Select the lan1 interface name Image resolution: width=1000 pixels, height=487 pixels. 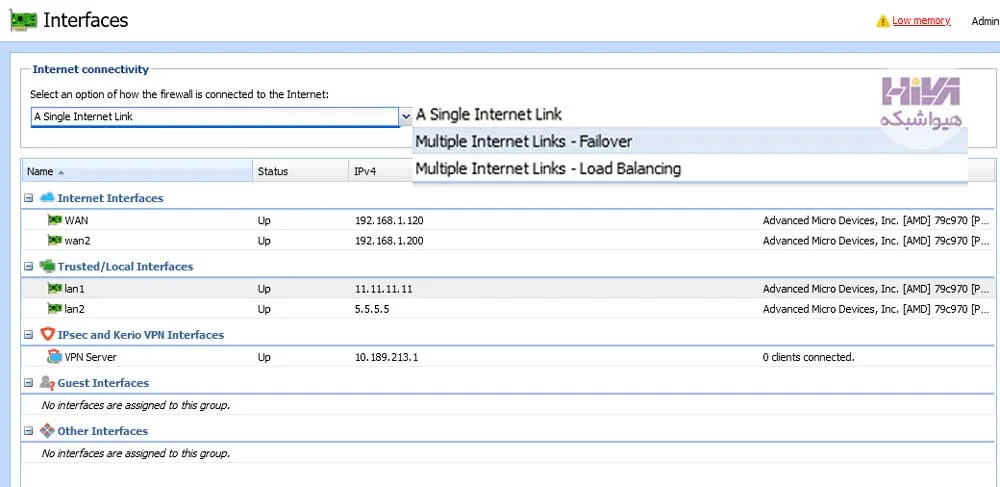click(75, 289)
